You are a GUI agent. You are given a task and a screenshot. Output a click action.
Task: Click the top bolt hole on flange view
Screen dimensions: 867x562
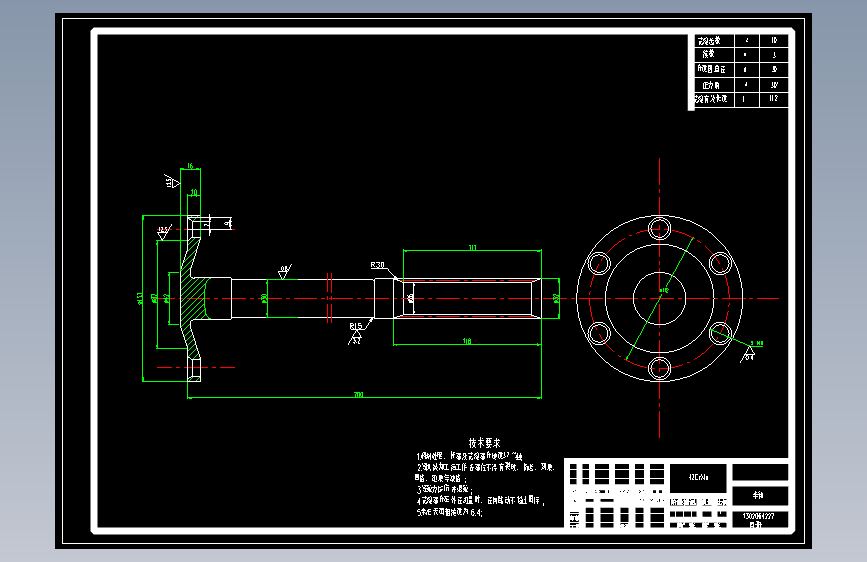(x=659, y=228)
